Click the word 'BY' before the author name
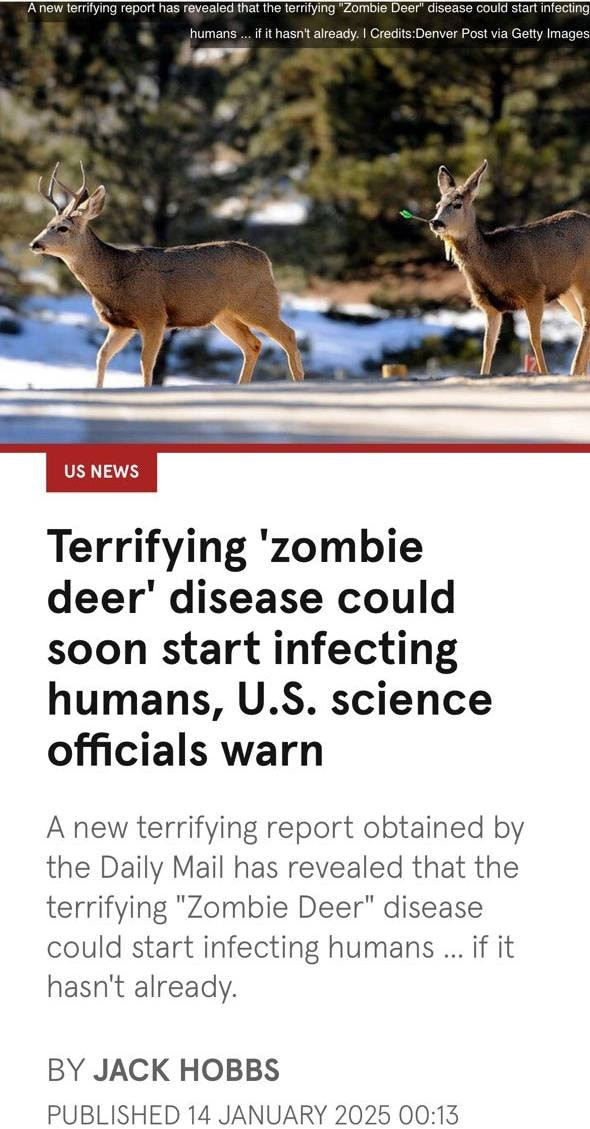The height and width of the screenshot is (1129, 590). pos(66,1070)
